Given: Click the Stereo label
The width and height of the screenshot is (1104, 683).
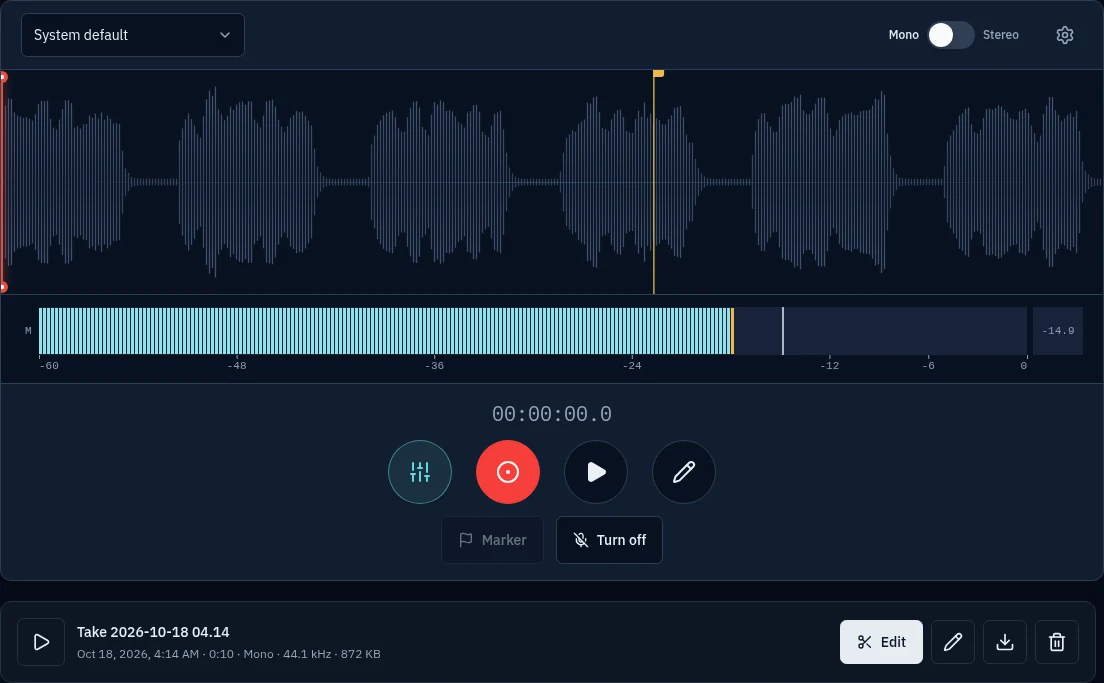Looking at the screenshot, I should 1000,35.
